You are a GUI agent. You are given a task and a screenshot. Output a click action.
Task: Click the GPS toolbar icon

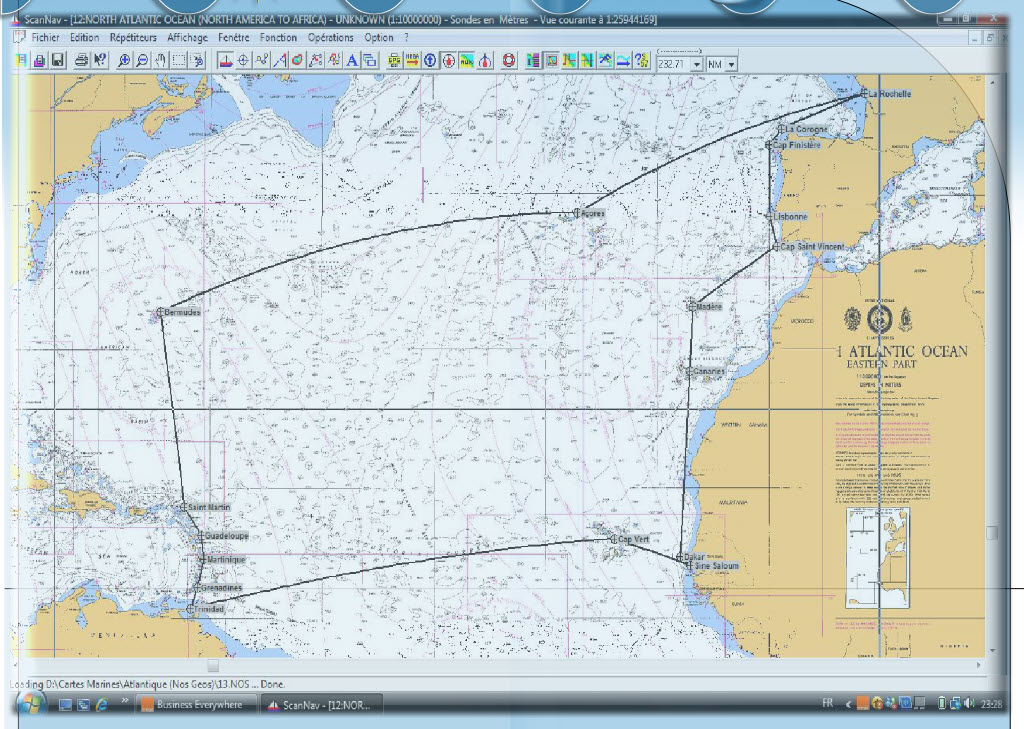click(394, 60)
